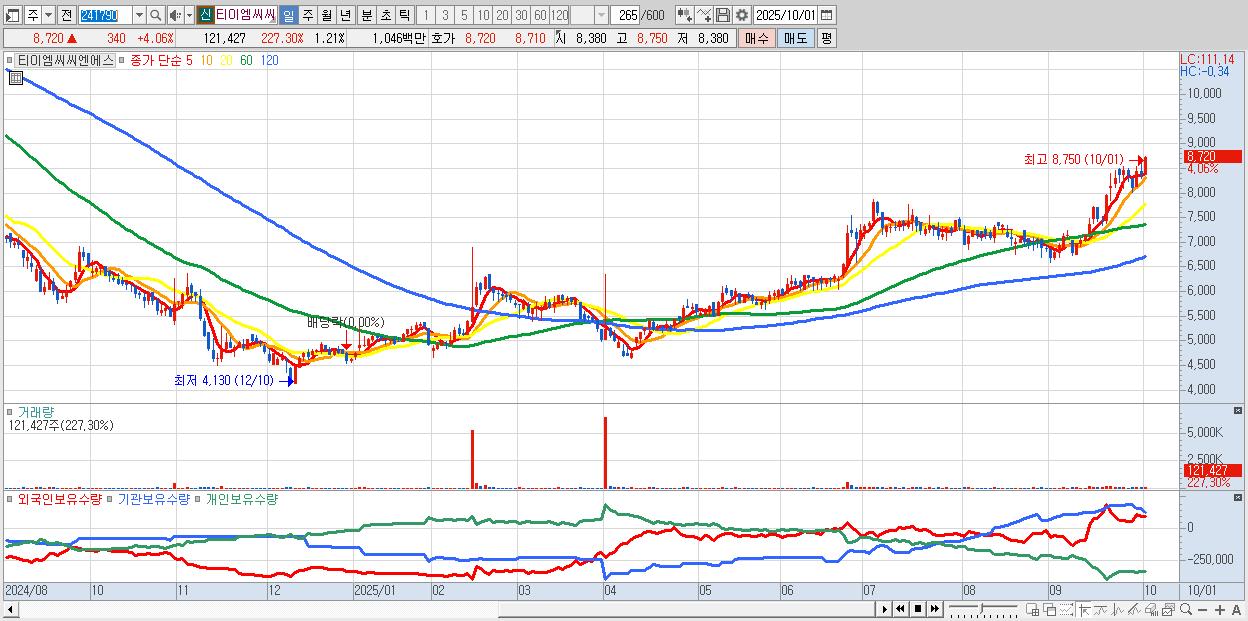Open the calendar date picker icon

827,15
